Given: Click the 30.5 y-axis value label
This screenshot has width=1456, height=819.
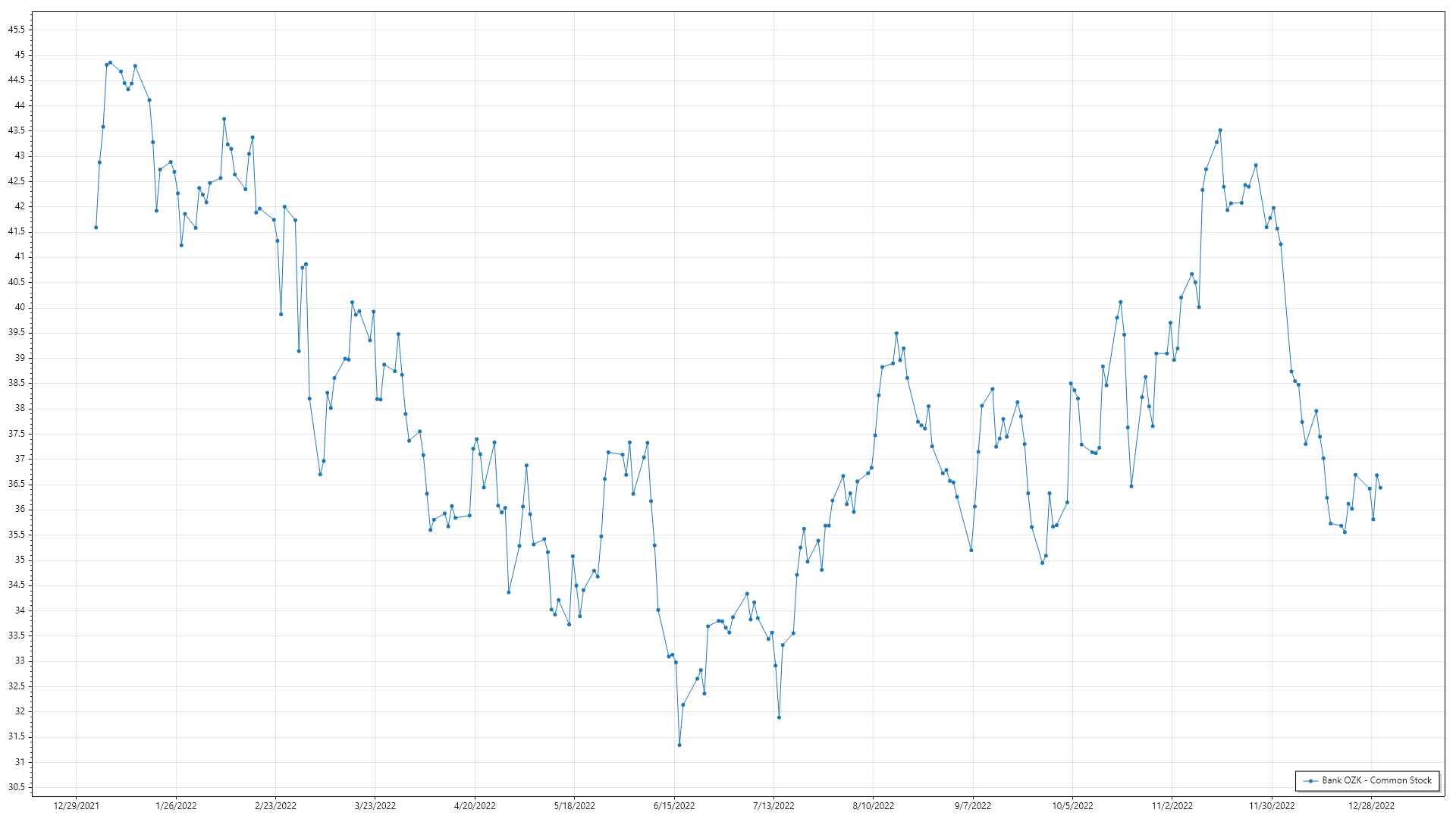Looking at the screenshot, I should pos(17,787).
